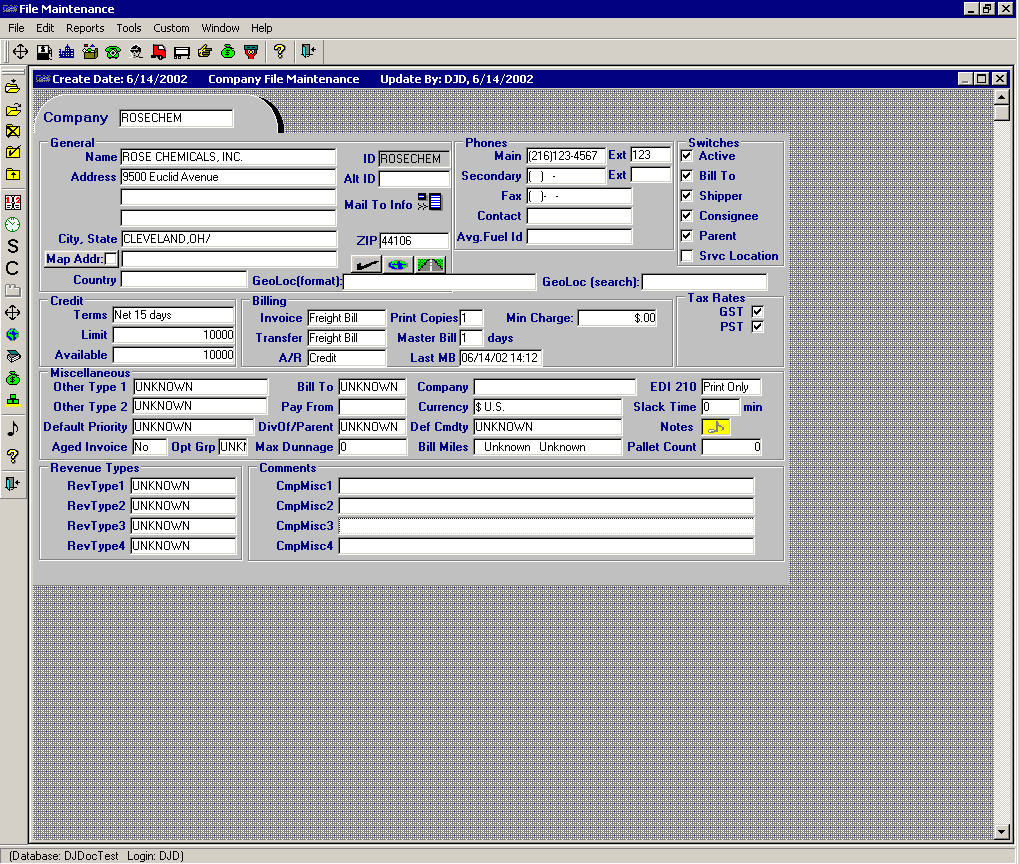Viewport: 1020px width, 864px height.
Task: Click the green money bag toolbar icon
Action: coord(228,51)
